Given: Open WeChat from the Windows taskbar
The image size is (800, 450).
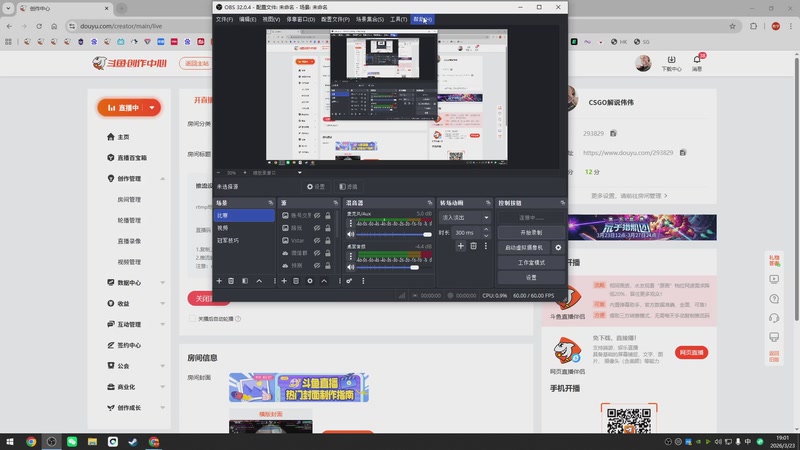Looking at the screenshot, I should [x=72, y=442].
